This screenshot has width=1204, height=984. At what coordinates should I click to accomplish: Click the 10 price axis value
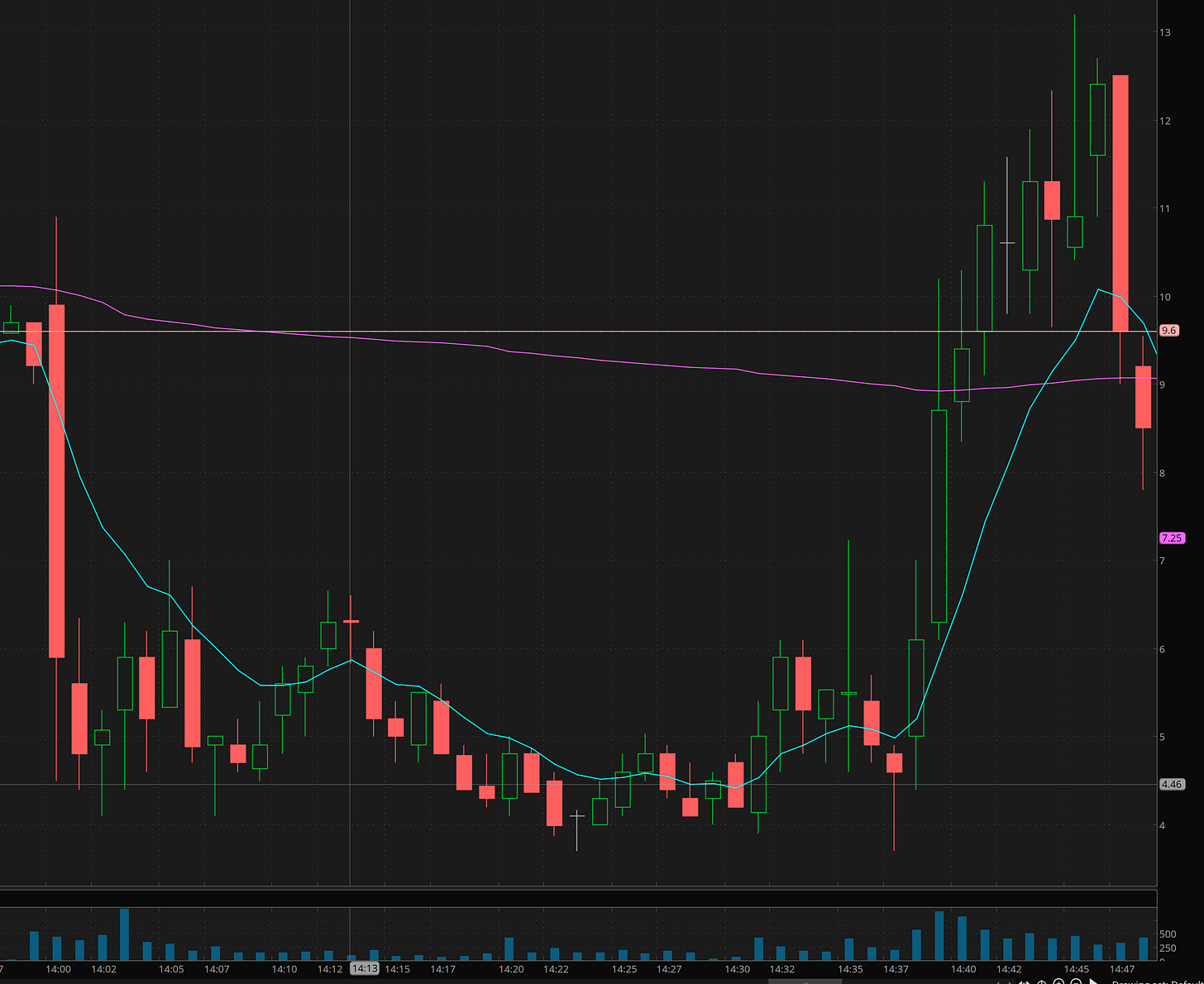(1165, 297)
